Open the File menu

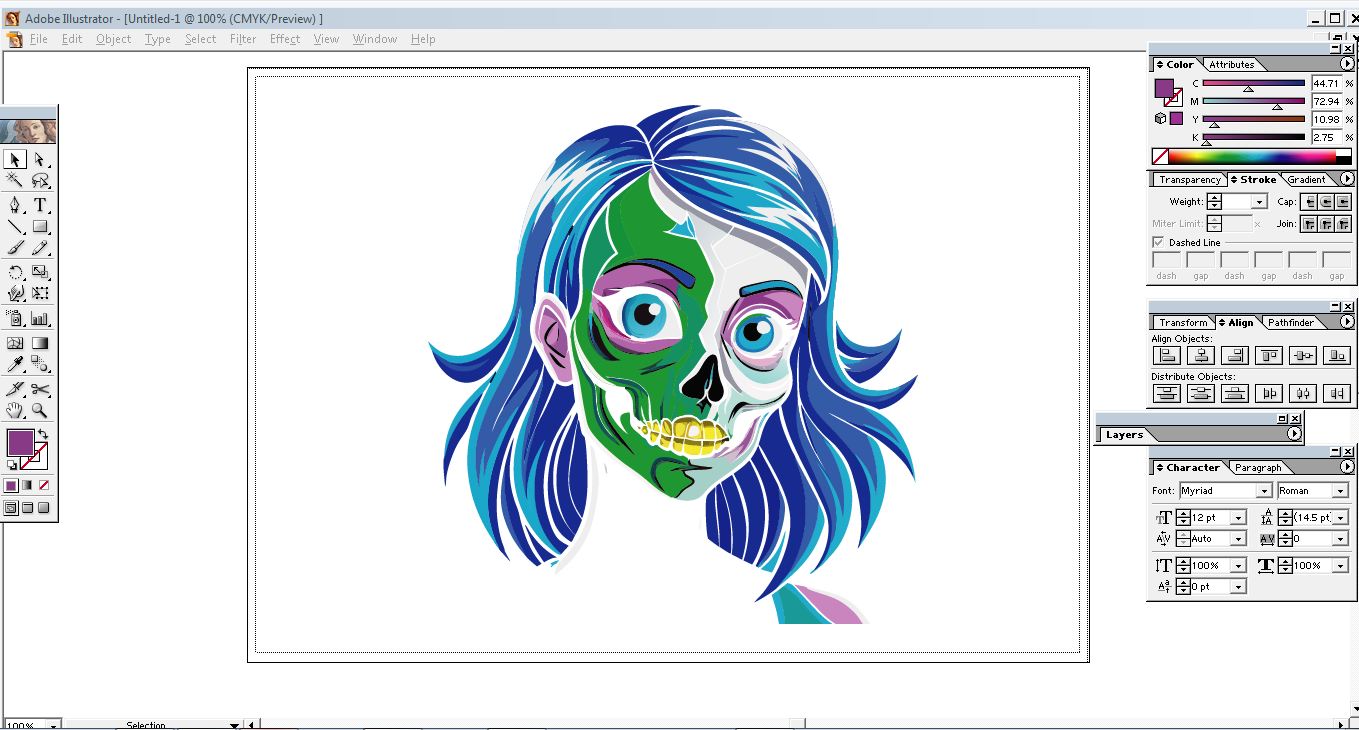tap(39, 39)
